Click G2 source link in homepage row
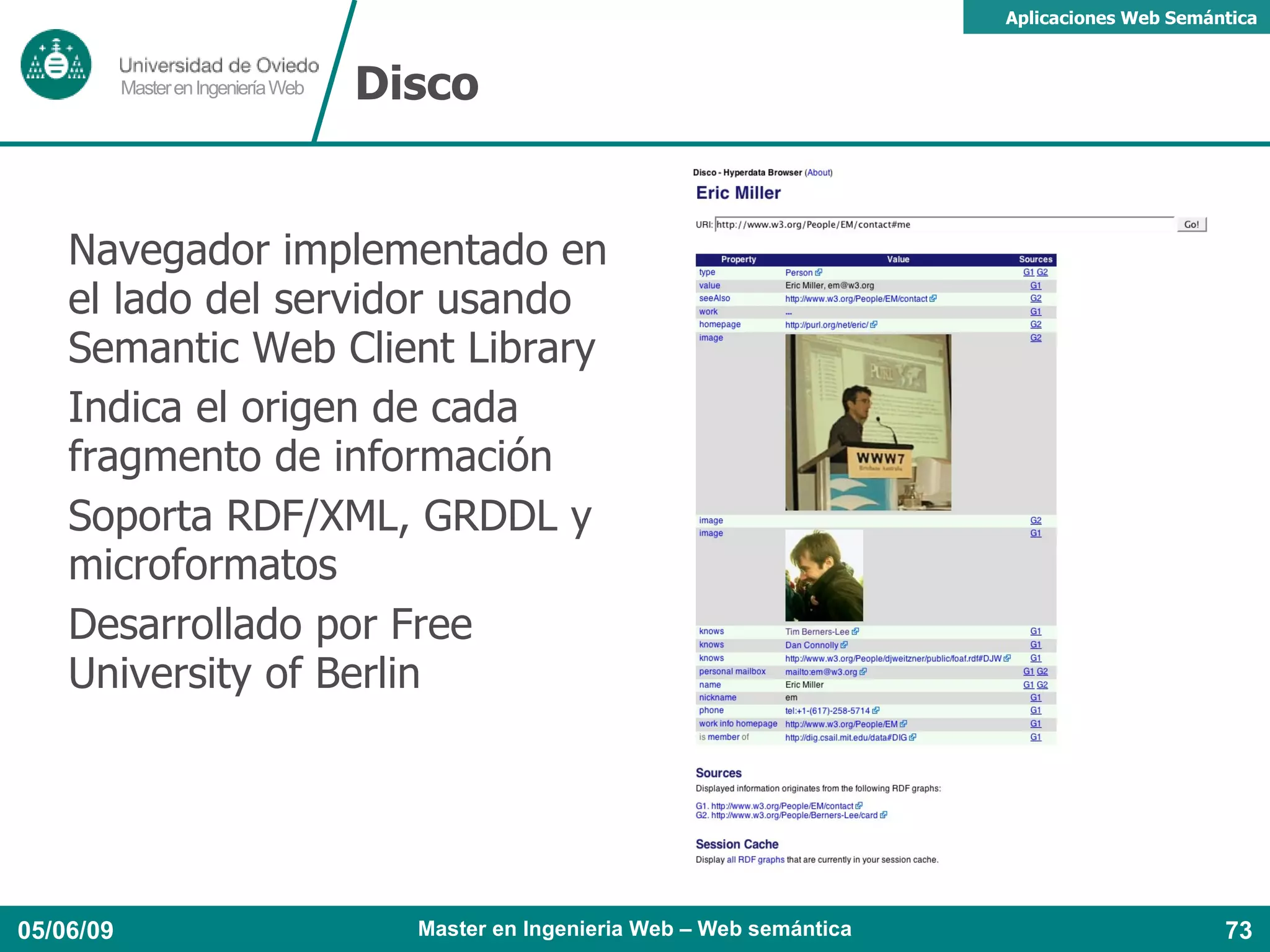Screen dimensions: 1270x952 pos(1036,324)
